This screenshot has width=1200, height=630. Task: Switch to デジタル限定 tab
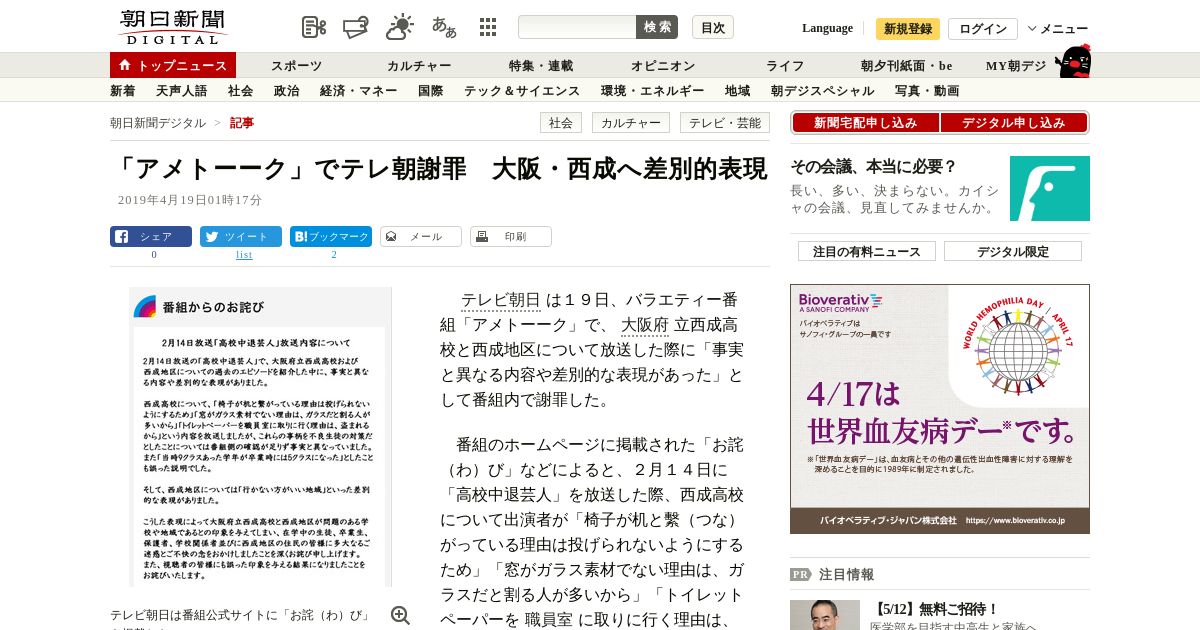(x=1013, y=251)
